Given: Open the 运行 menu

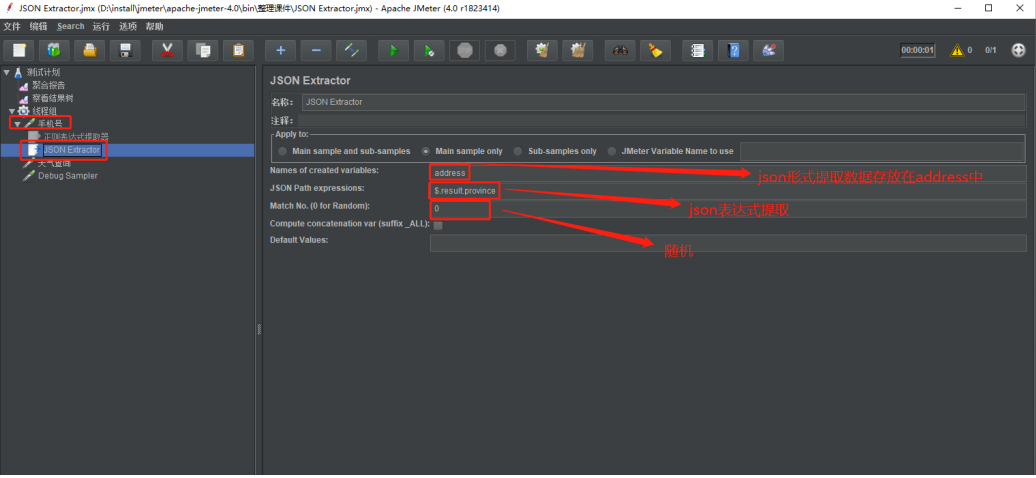Looking at the screenshot, I should tap(101, 26).
